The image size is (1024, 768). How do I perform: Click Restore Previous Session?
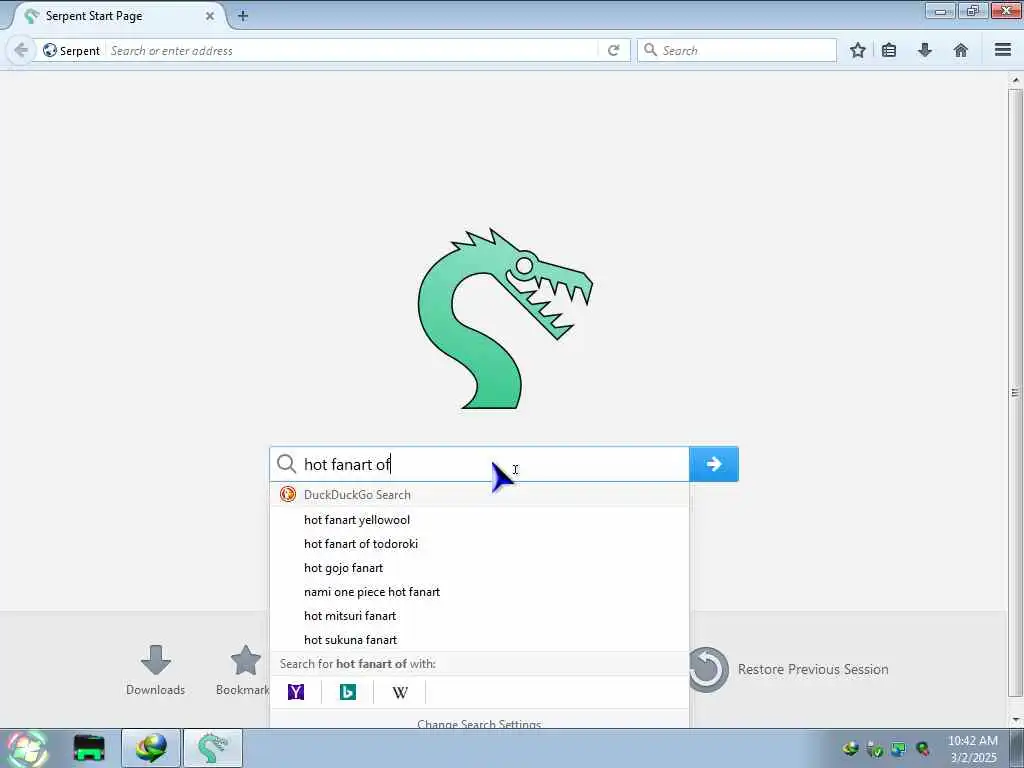tap(789, 669)
